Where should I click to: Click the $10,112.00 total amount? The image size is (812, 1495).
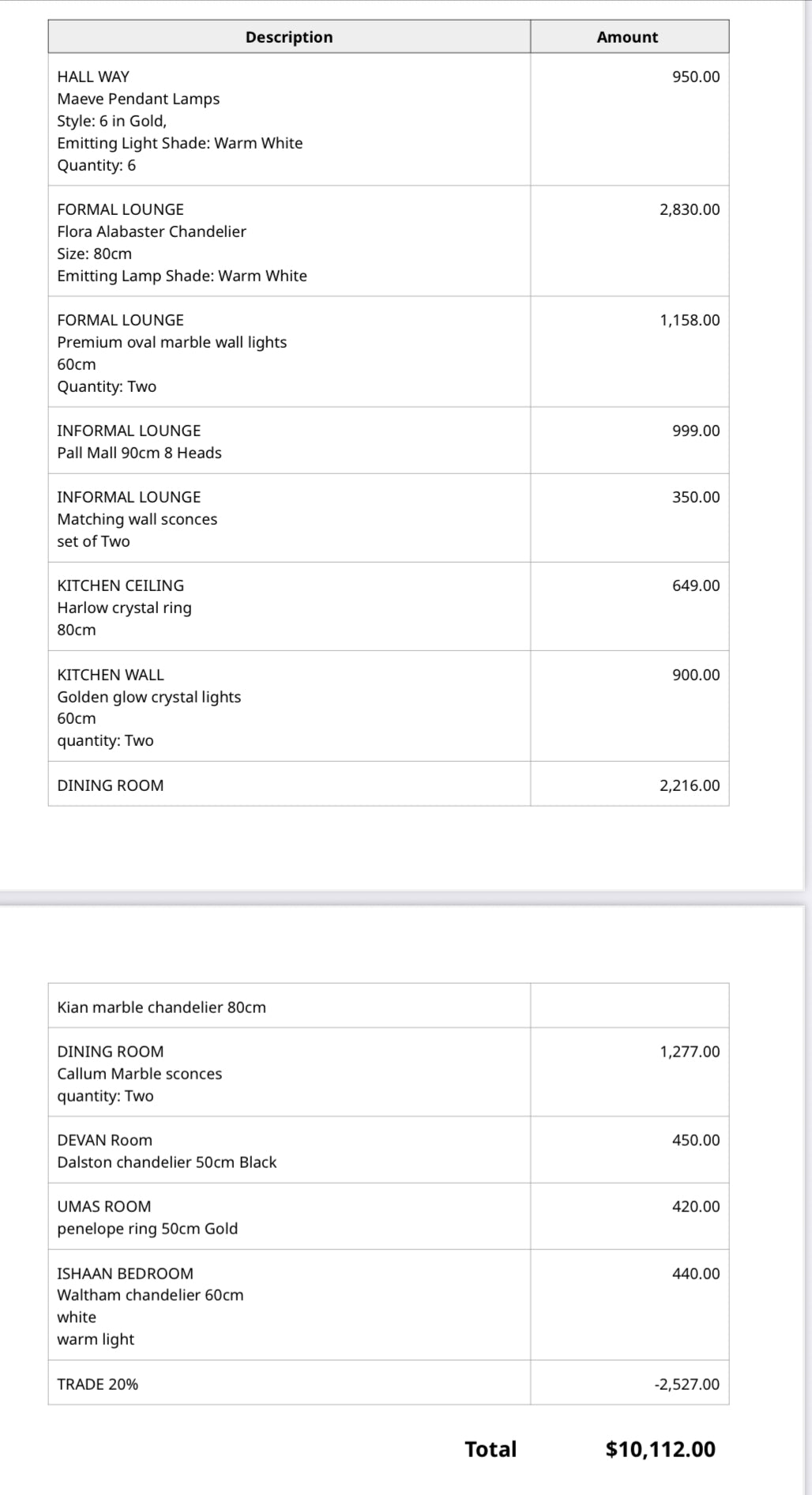tap(660, 1449)
